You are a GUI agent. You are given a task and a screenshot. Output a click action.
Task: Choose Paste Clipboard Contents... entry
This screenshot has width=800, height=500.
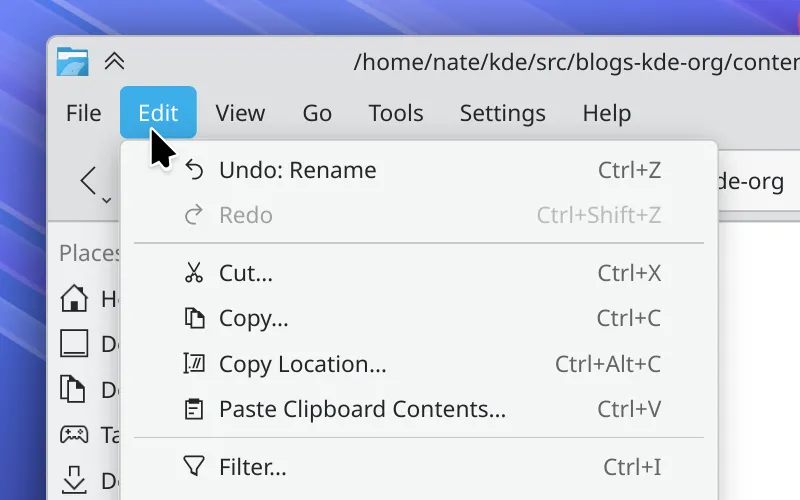(x=362, y=409)
